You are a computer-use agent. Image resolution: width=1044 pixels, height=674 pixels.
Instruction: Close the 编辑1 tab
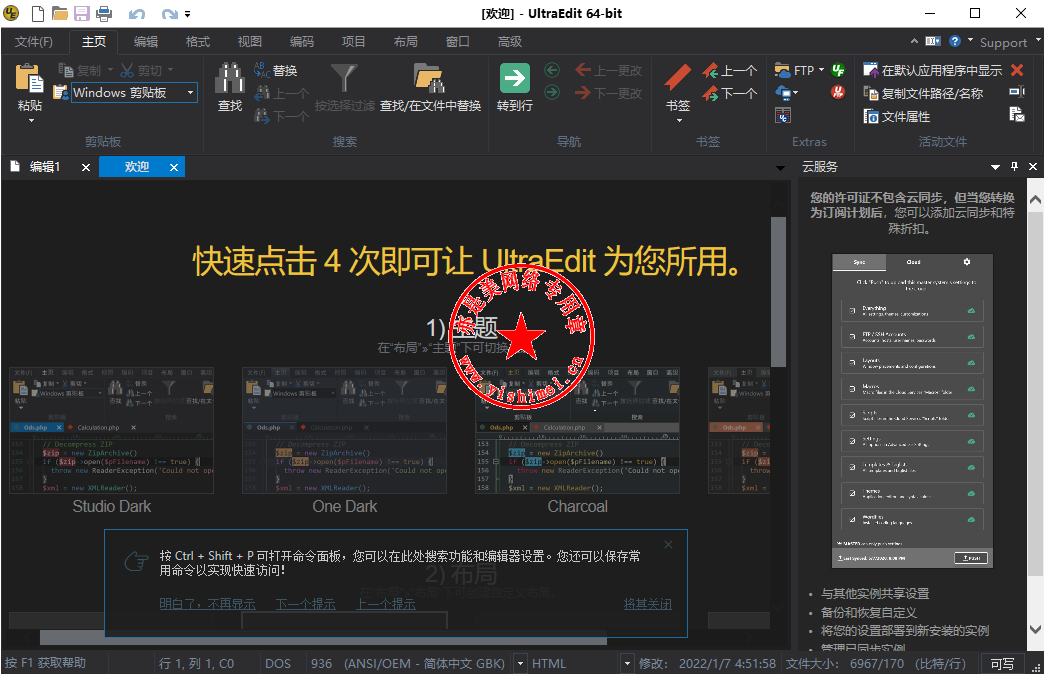coord(86,167)
